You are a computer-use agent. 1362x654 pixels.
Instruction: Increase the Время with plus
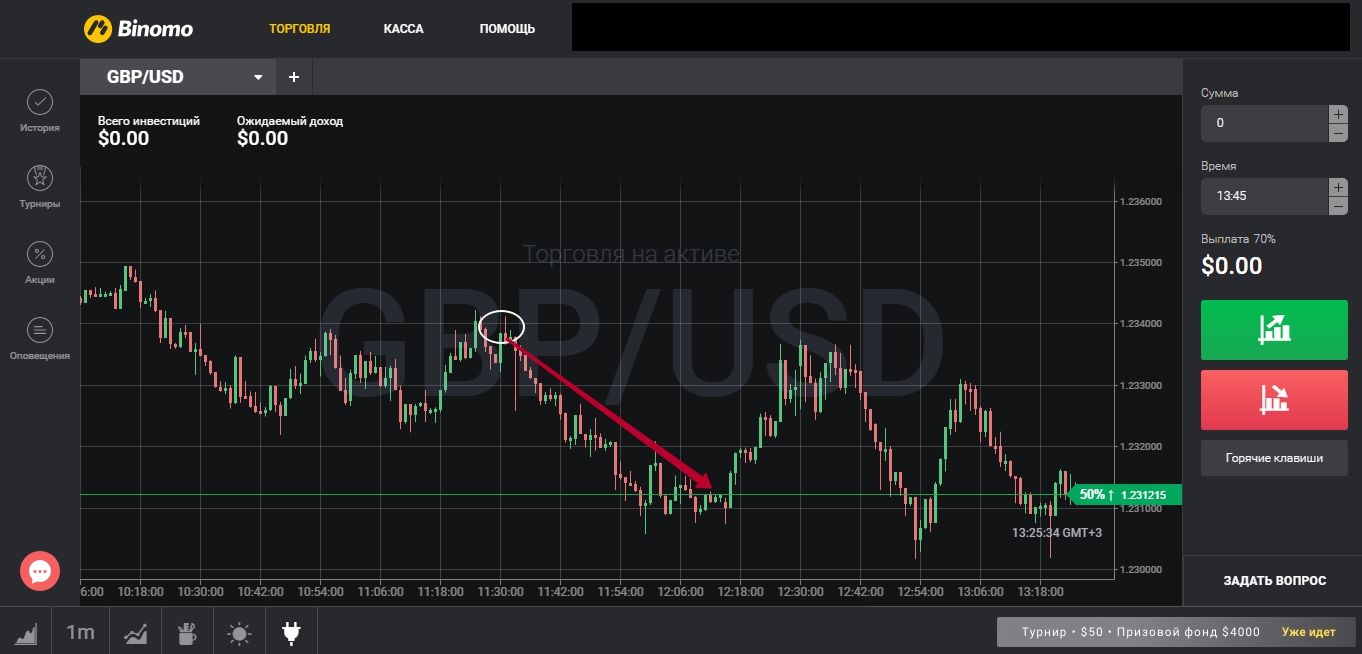pos(1338,187)
